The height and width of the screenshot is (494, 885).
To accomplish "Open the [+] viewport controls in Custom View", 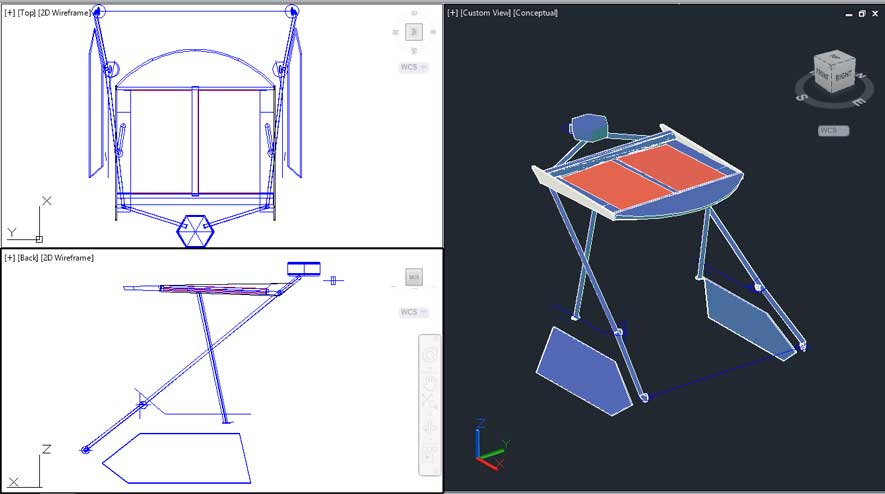I will 453,13.
